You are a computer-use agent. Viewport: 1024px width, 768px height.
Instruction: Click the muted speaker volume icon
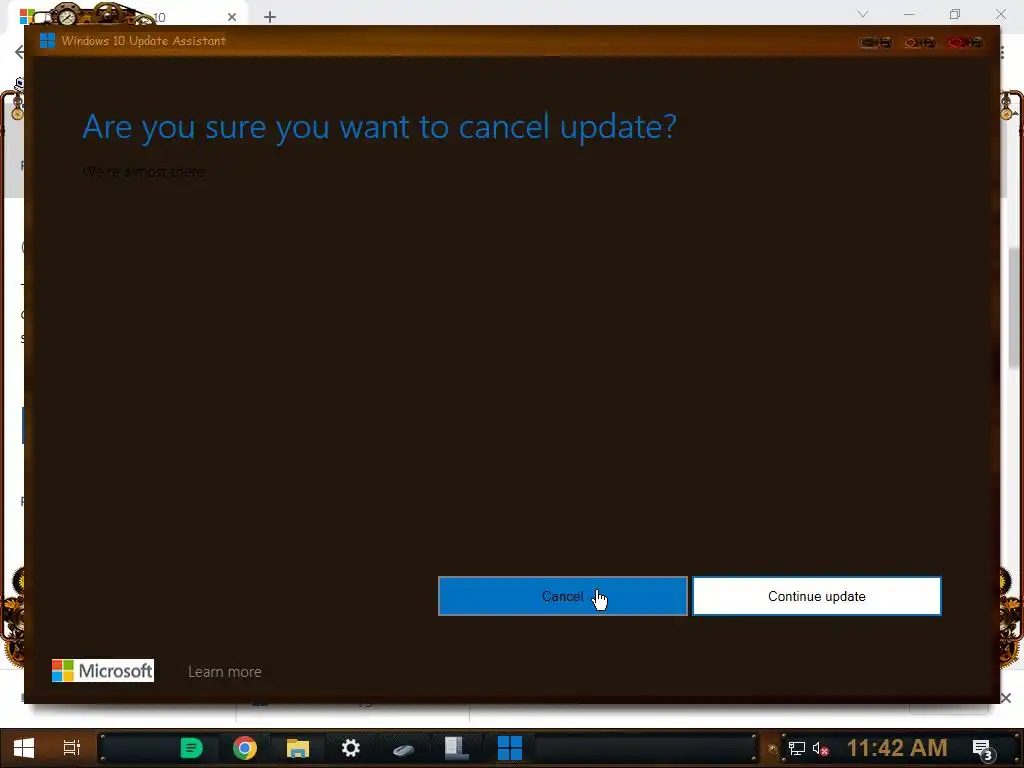[x=820, y=748]
